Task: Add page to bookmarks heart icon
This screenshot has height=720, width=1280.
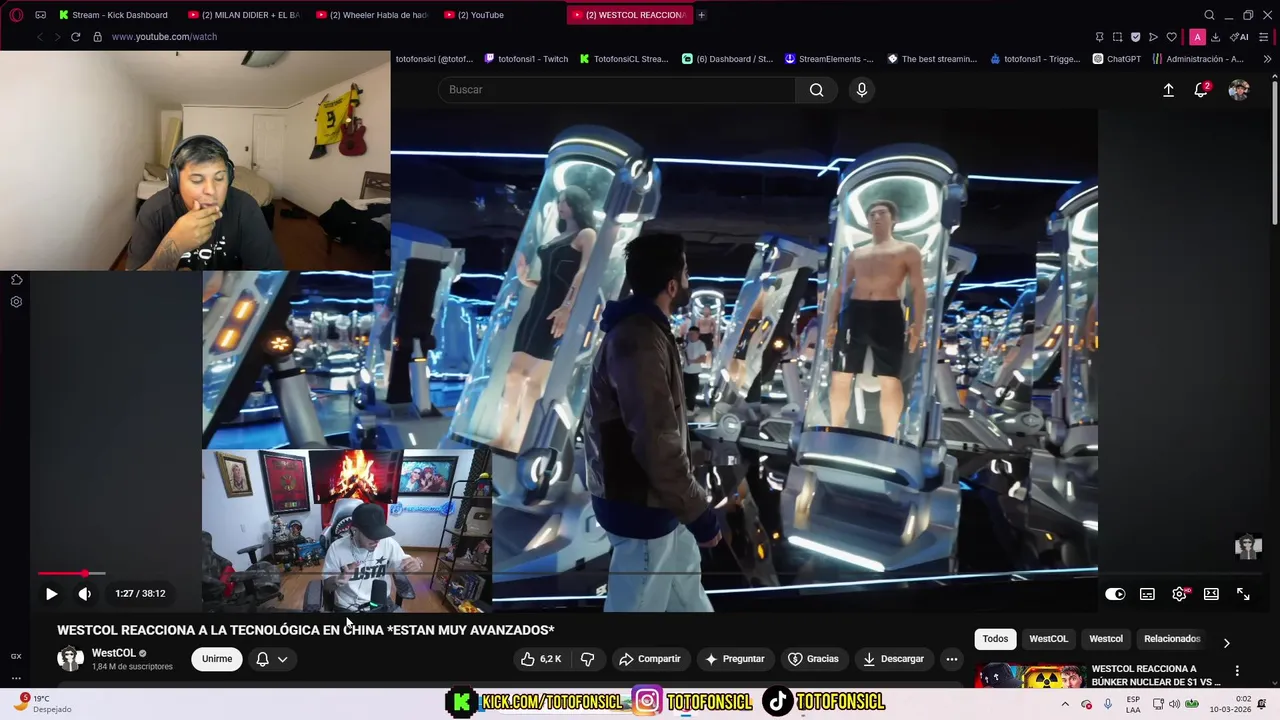Action: coord(1171,37)
